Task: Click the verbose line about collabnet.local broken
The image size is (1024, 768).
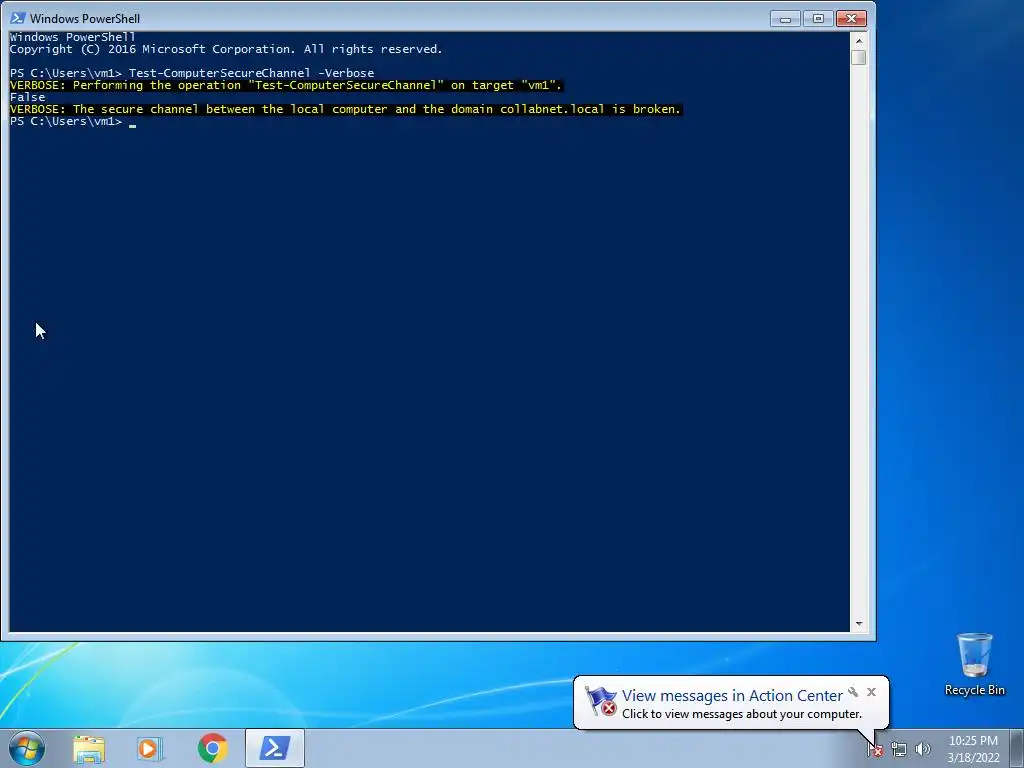Action: coord(345,109)
